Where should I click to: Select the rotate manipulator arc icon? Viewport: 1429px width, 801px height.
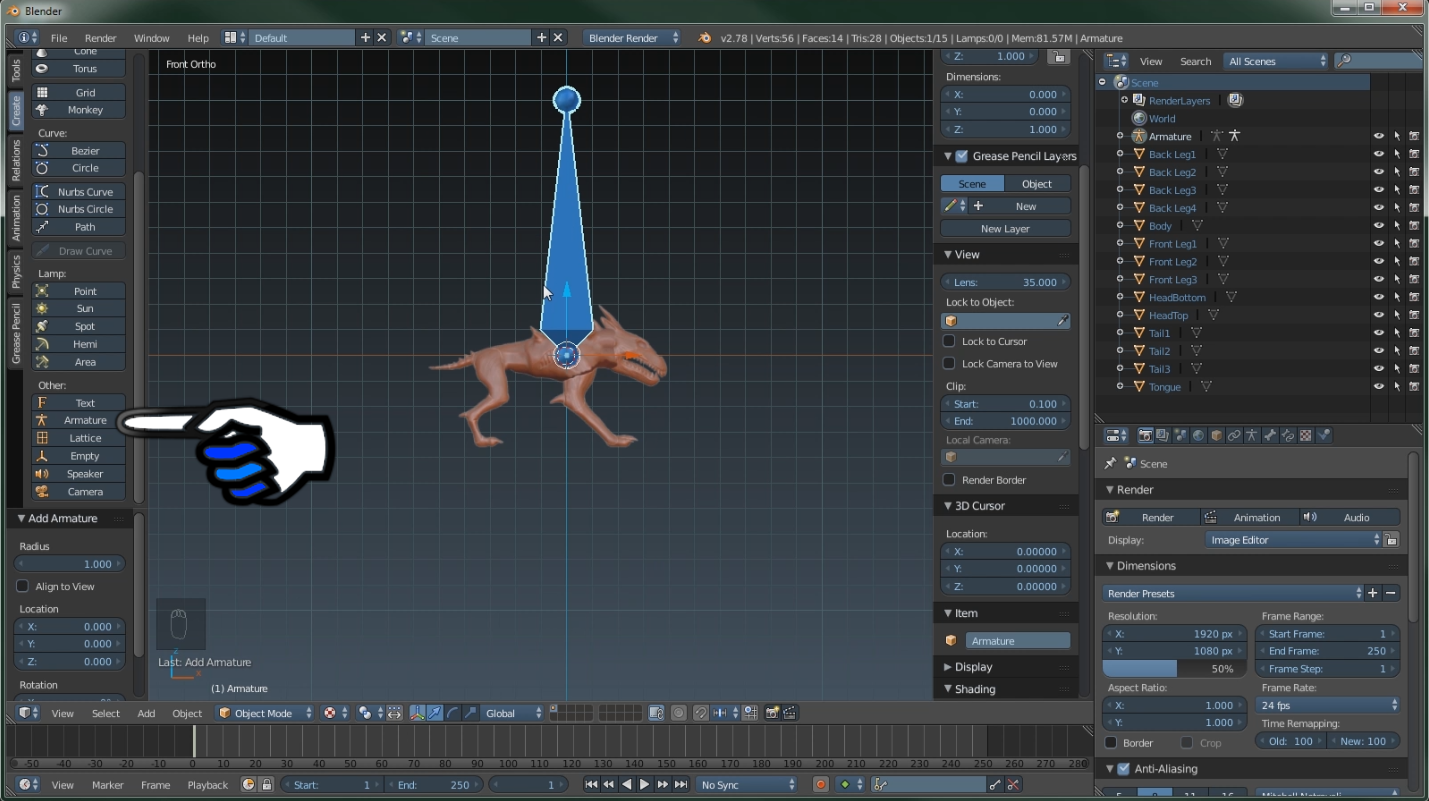(x=453, y=713)
